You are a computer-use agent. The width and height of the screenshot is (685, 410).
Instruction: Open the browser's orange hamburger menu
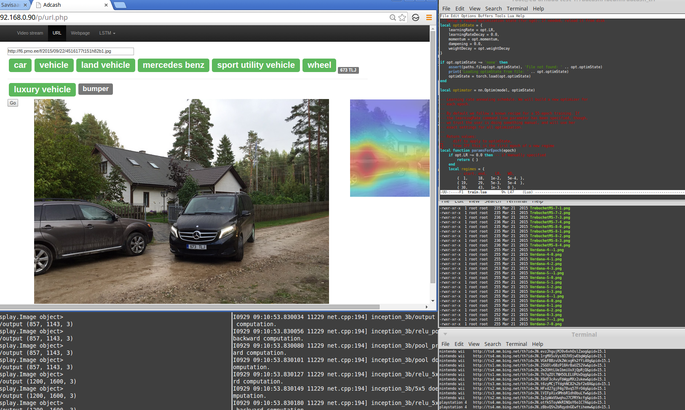(x=429, y=17)
